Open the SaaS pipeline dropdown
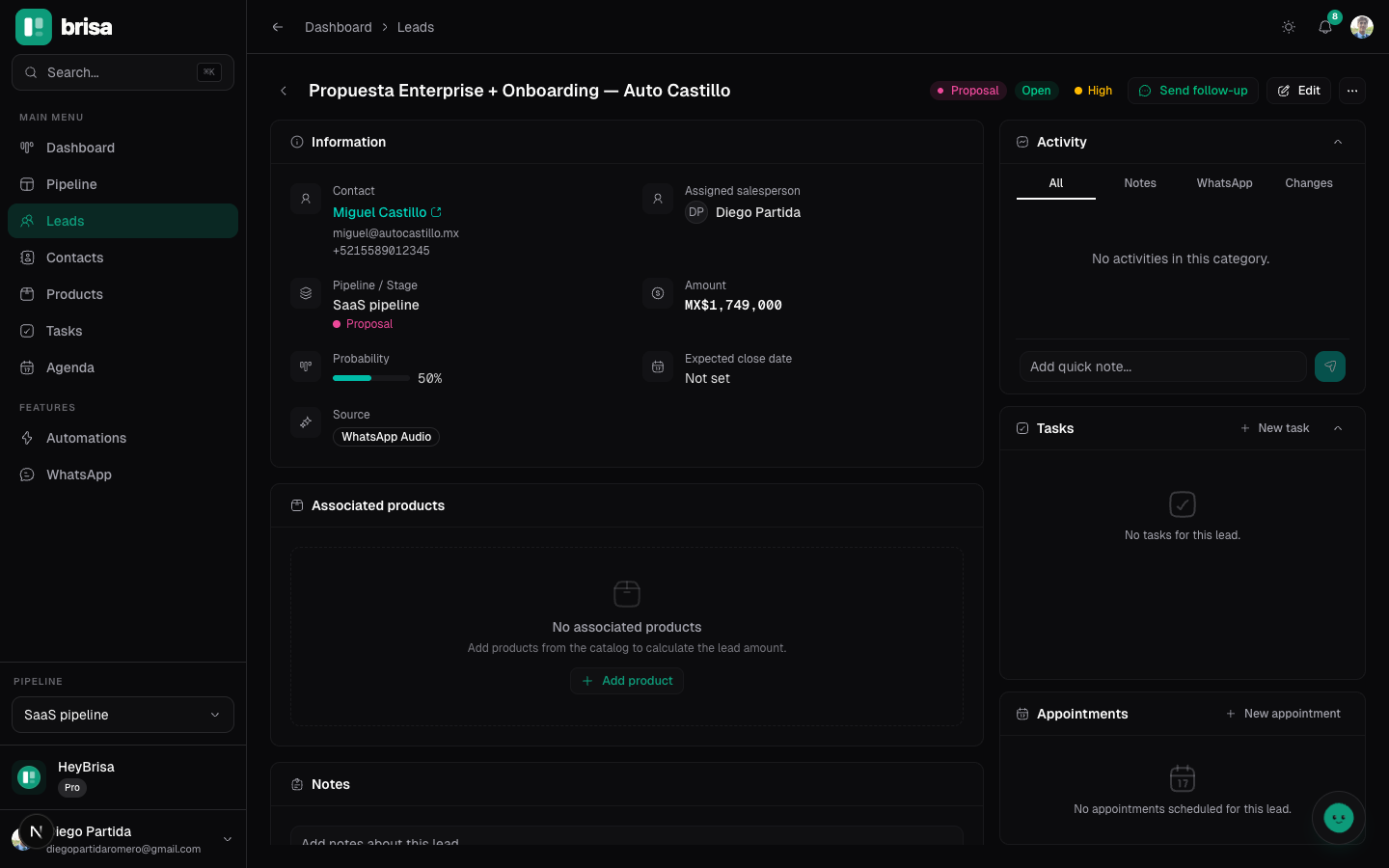Screen dimensions: 1389x868 [123, 715]
